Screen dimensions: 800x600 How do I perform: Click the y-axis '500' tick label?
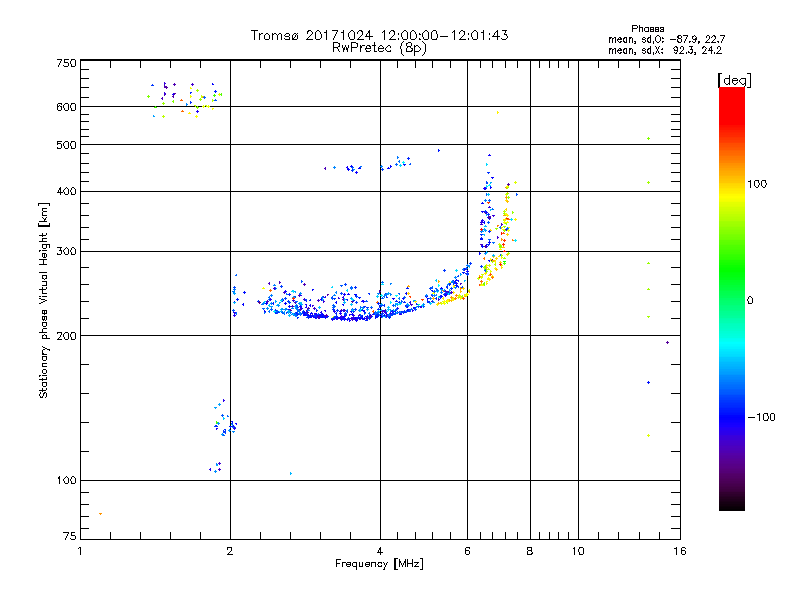(x=66, y=145)
